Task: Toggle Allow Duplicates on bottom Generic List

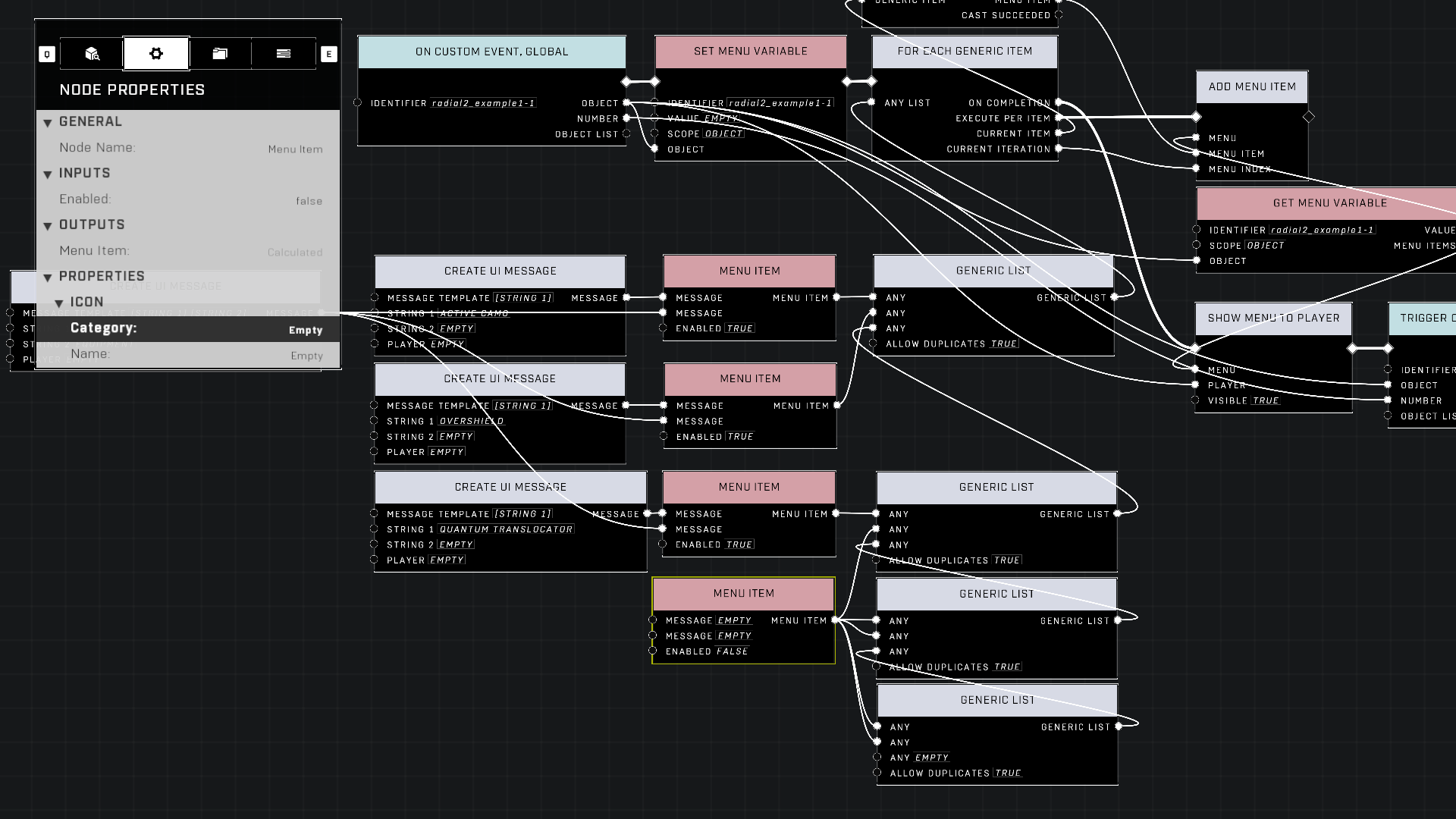Action: click(1008, 773)
